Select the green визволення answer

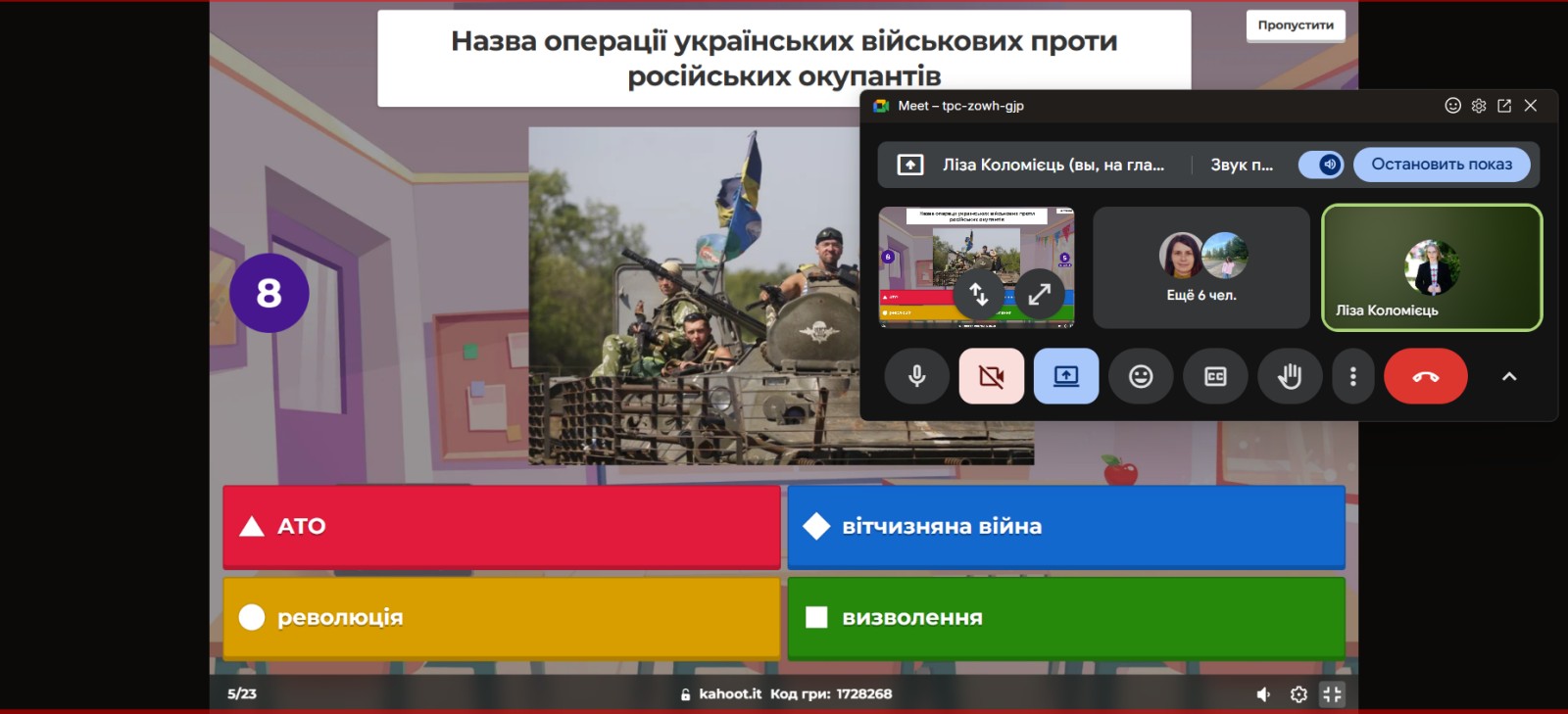tap(1065, 618)
